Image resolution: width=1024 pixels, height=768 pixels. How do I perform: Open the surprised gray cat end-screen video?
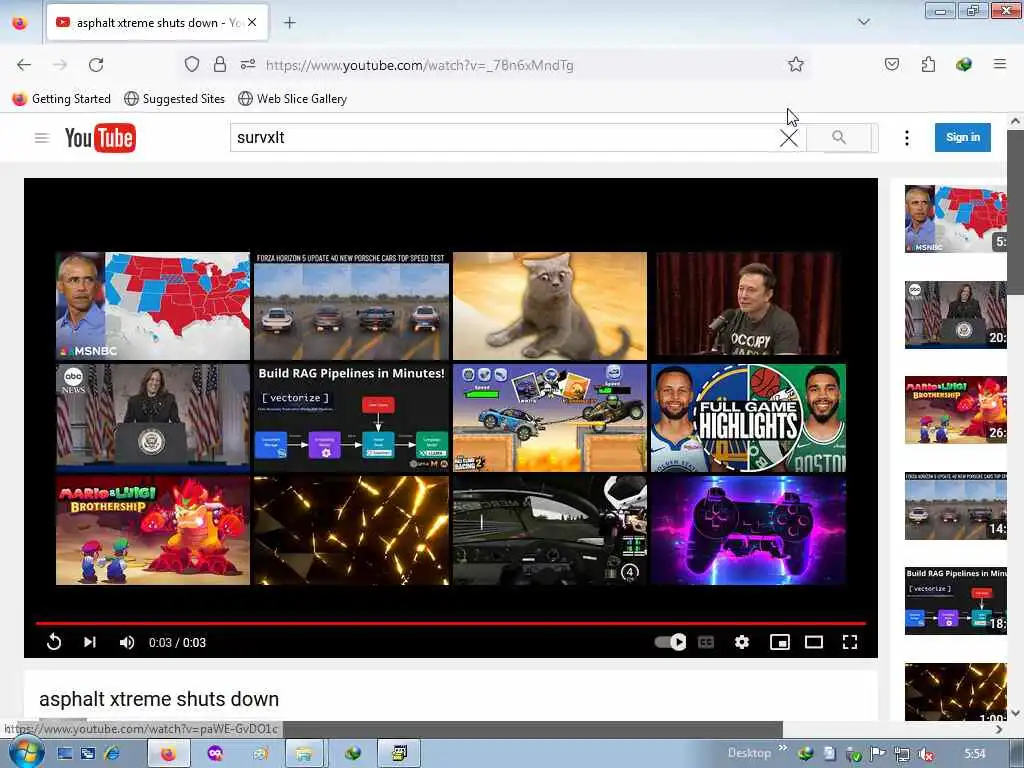tap(550, 306)
